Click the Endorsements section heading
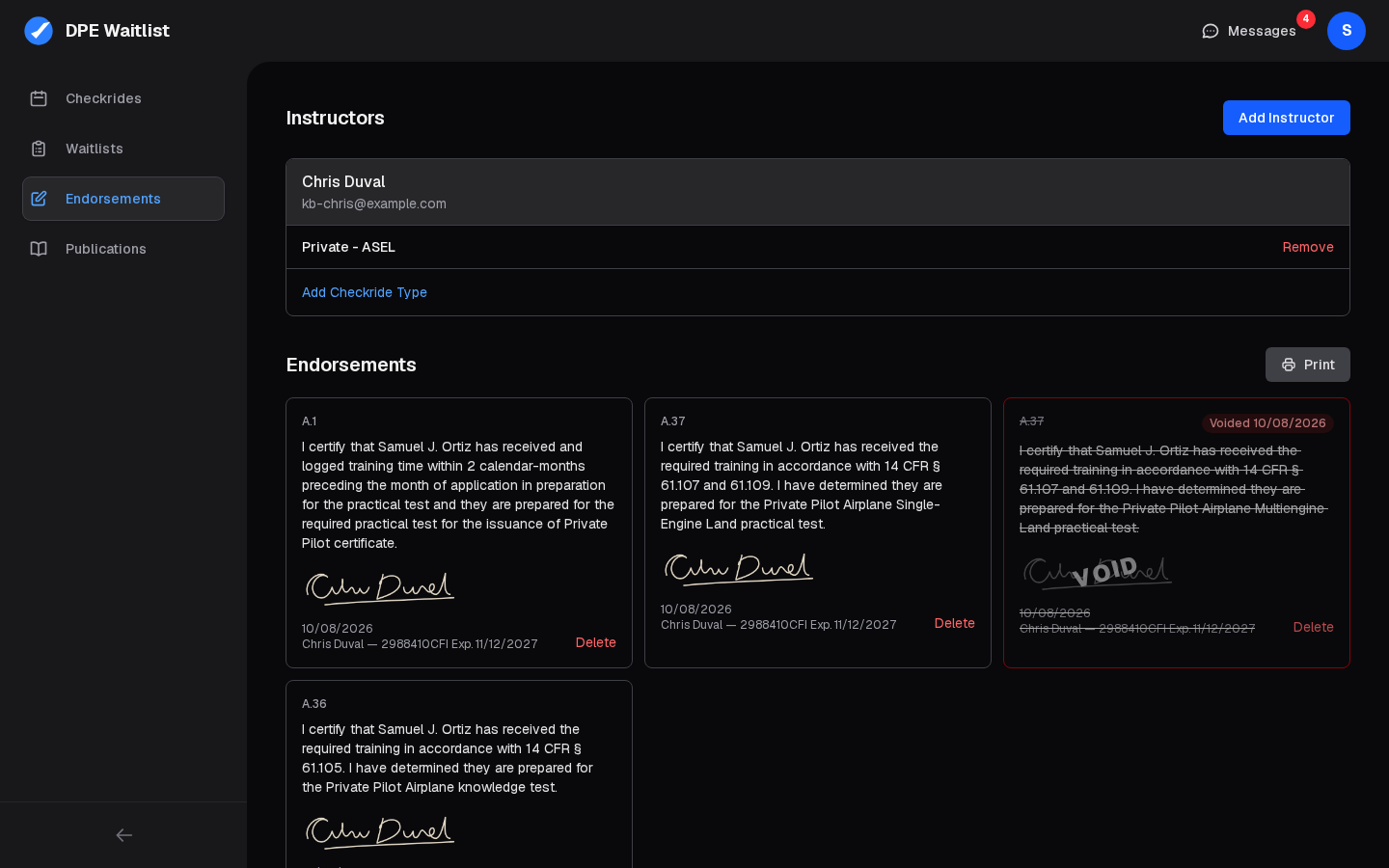Image resolution: width=1389 pixels, height=868 pixels. [351, 365]
